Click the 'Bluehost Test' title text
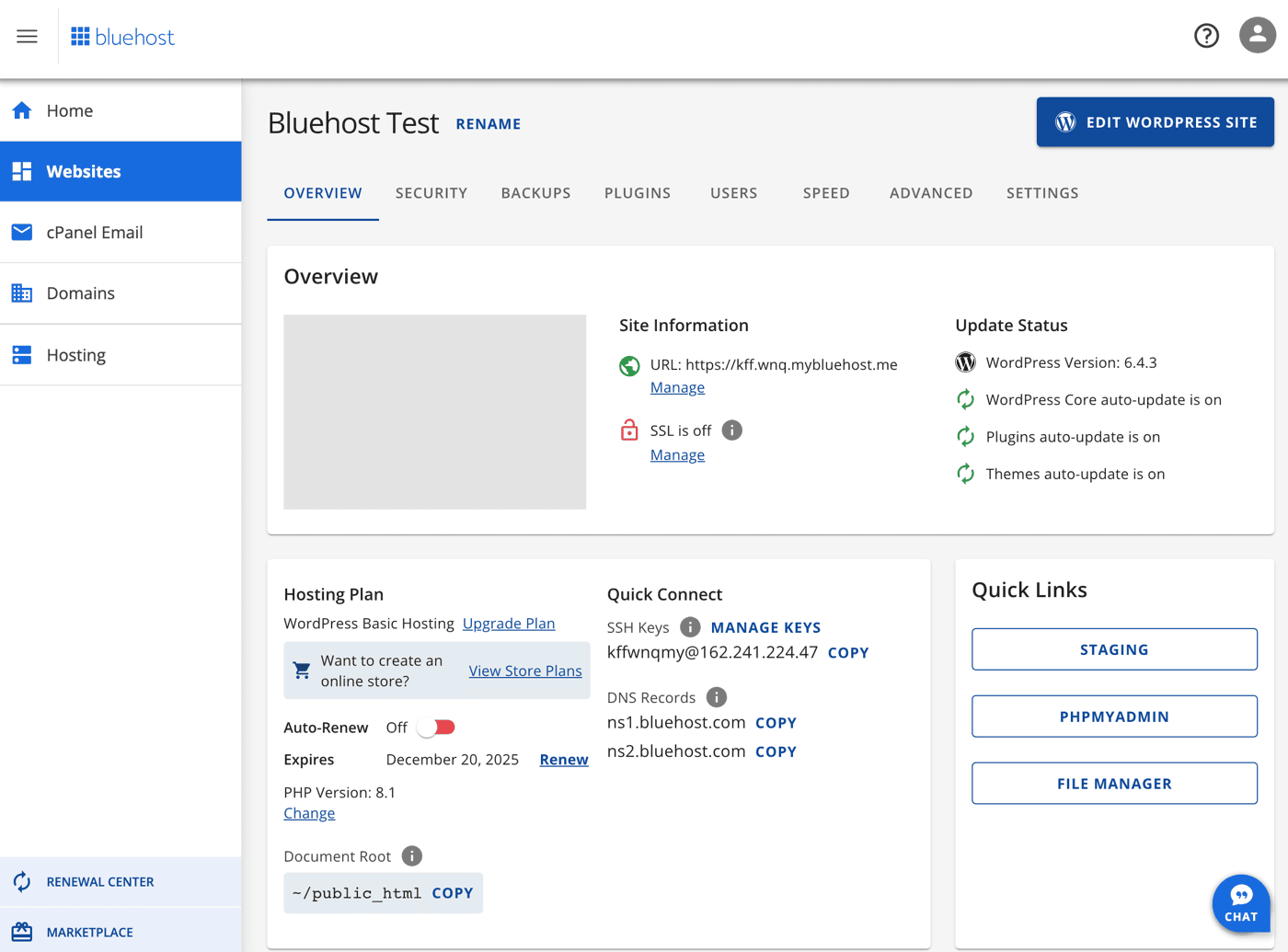The width and height of the screenshot is (1288, 952). coord(353,123)
